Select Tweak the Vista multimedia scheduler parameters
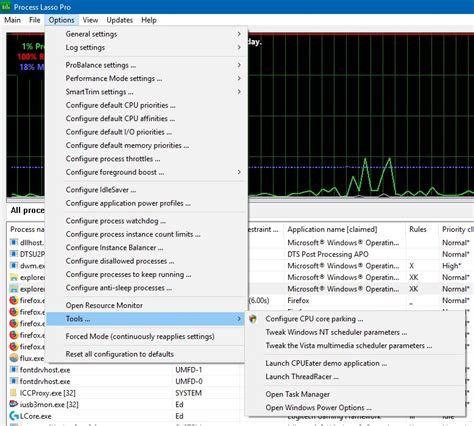The image size is (474, 426). pyautogui.click(x=355, y=346)
